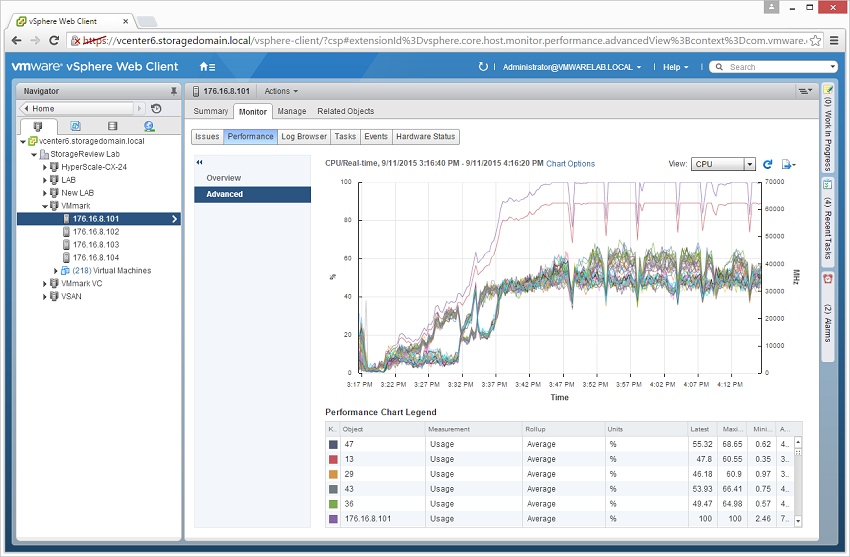Switch to Networking navigator tab

[149, 126]
